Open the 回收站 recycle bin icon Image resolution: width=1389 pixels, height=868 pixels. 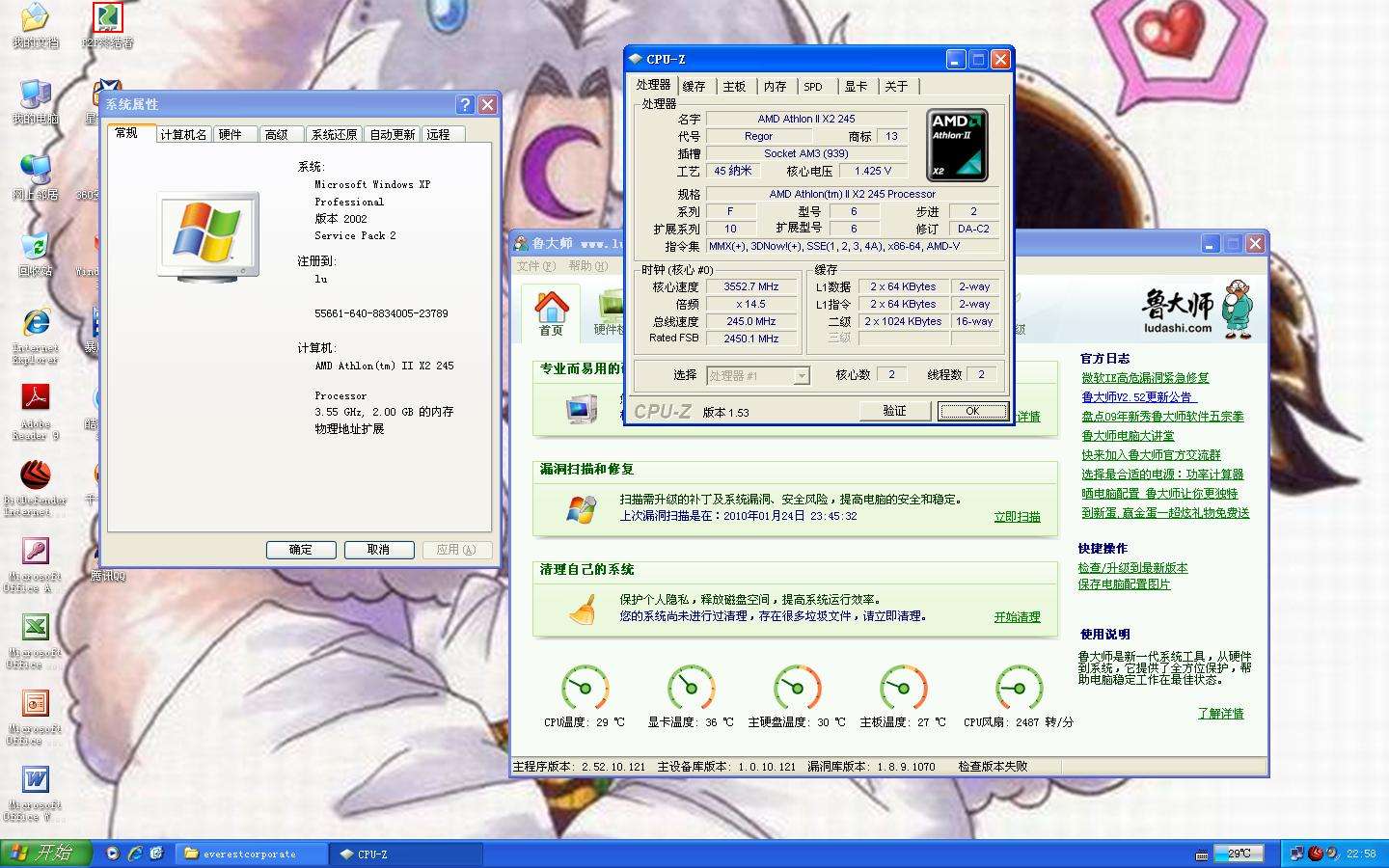35,254
